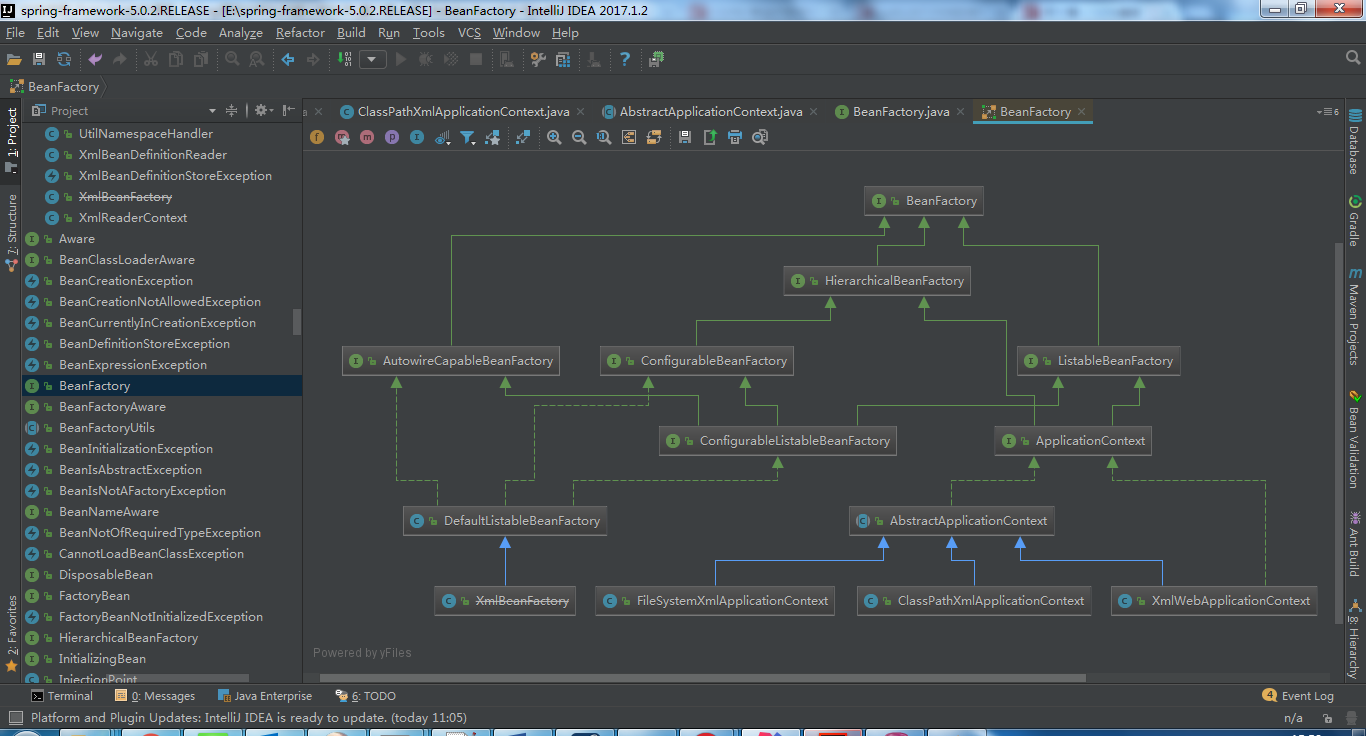Zoom out of the diagram
This screenshot has width=1366, height=736.
click(x=579, y=137)
